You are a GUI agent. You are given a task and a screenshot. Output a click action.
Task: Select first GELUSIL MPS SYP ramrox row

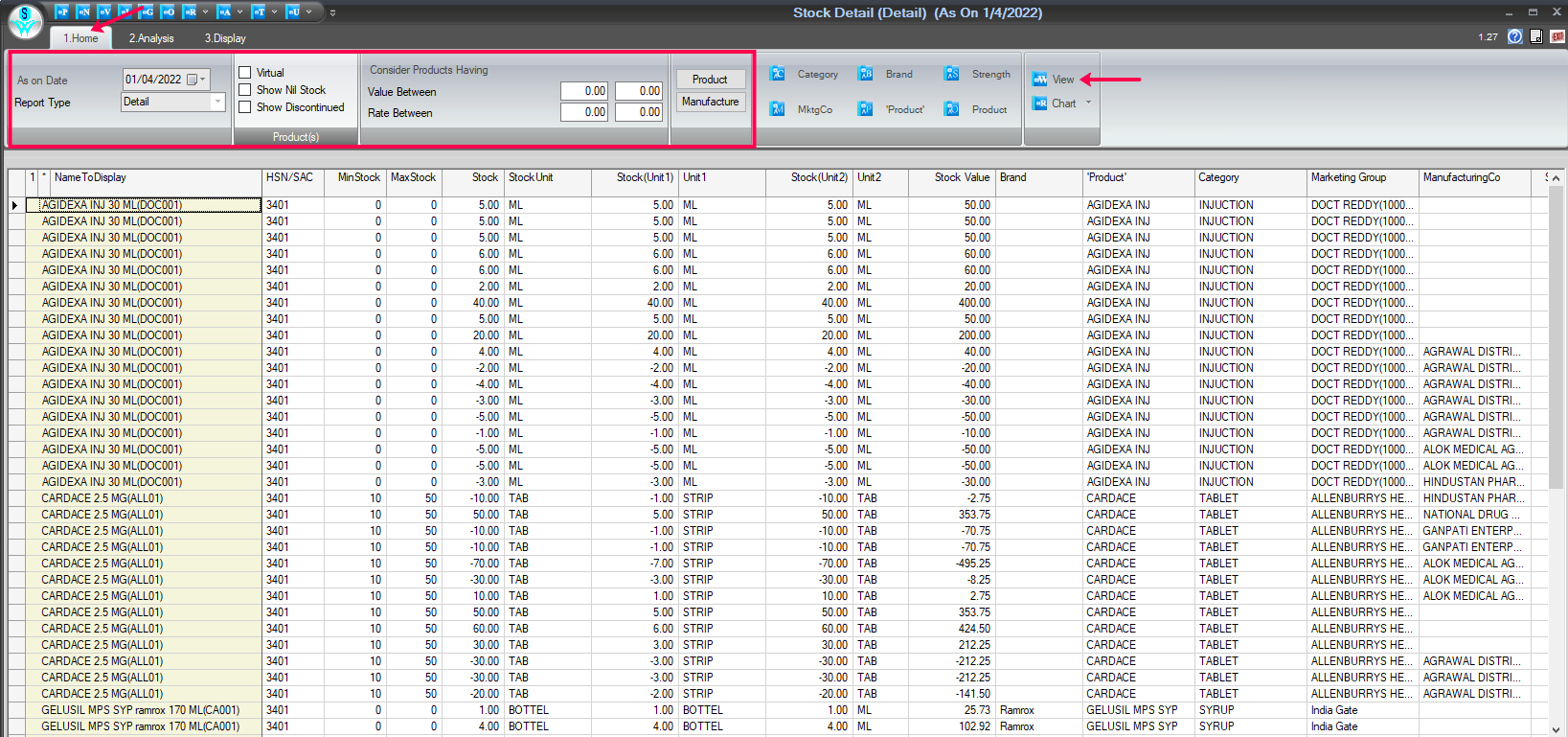[x=144, y=710]
